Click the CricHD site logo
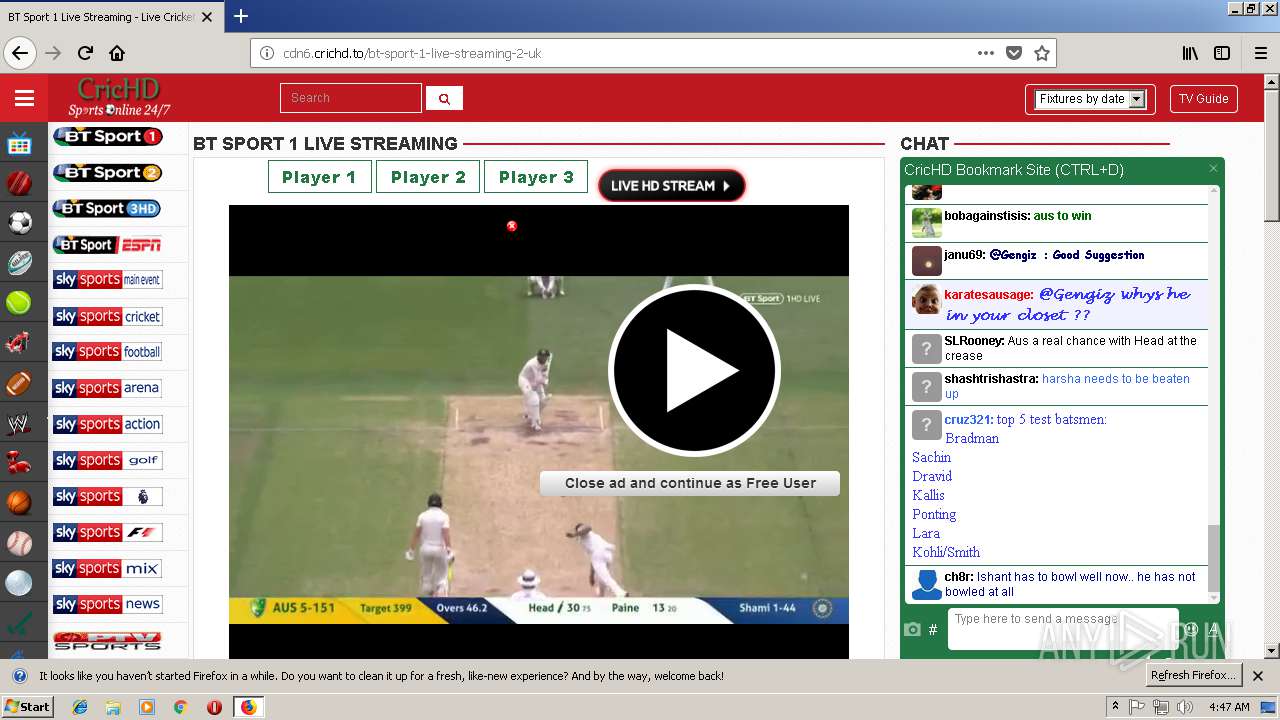Image resolution: width=1280 pixels, height=720 pixels. coord(119,97)
